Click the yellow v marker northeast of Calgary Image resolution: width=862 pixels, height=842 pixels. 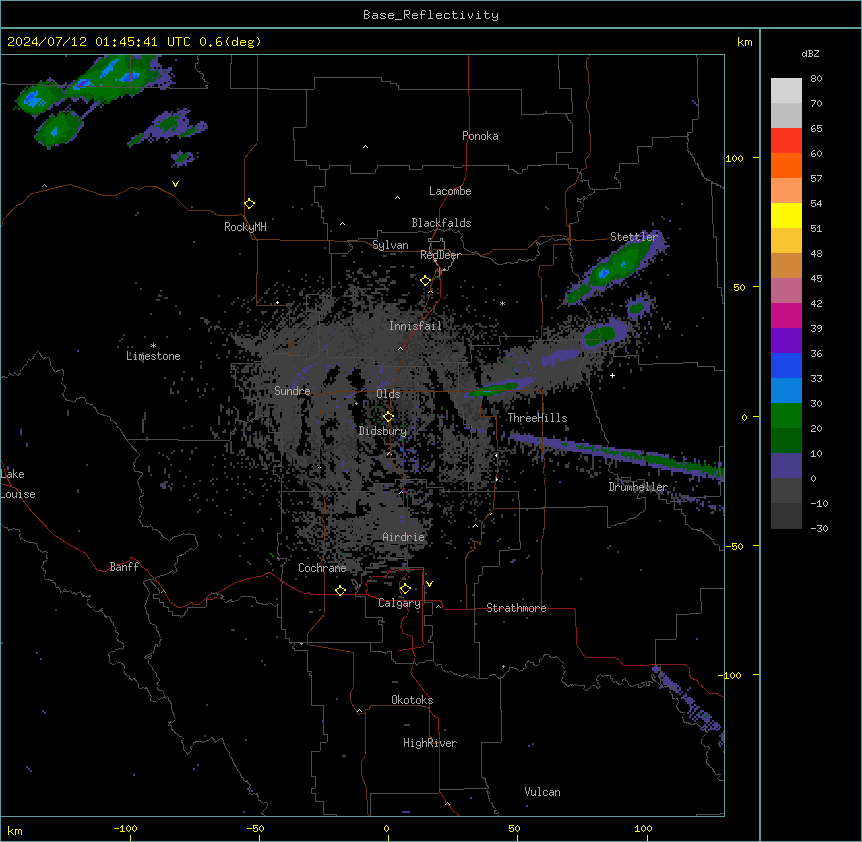tap(429, 584)
